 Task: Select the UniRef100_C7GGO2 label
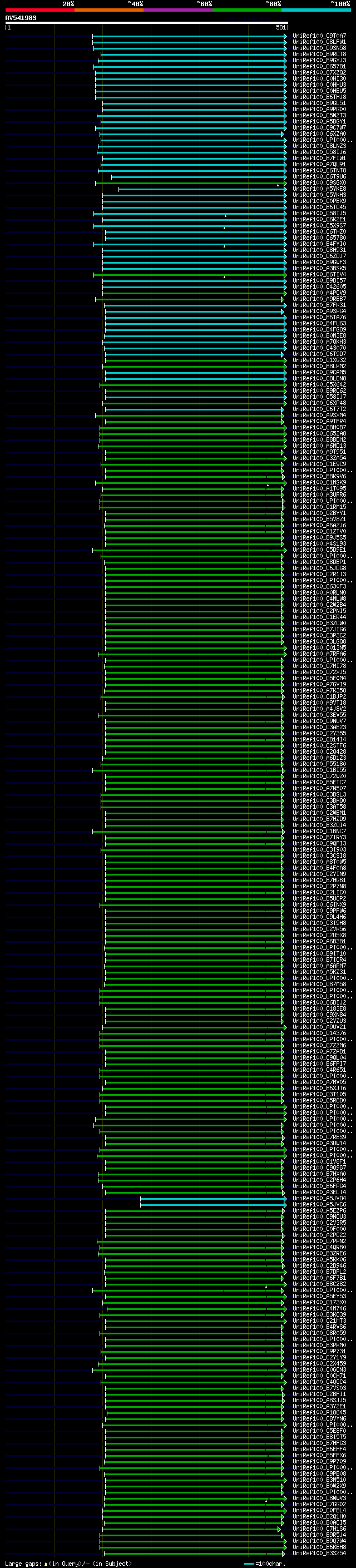(x=319, y=1504)
